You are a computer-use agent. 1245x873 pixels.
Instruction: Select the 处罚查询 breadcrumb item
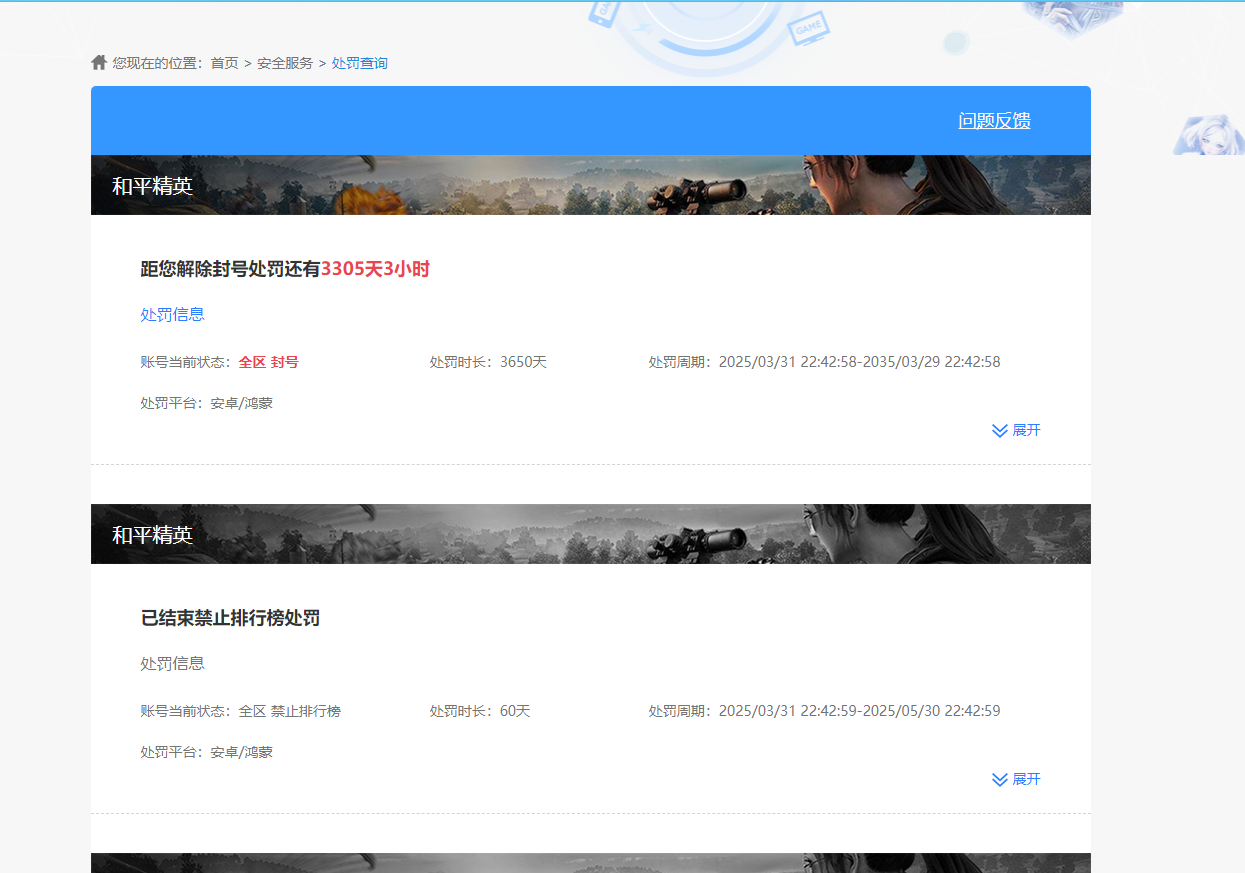click(359, 62)
